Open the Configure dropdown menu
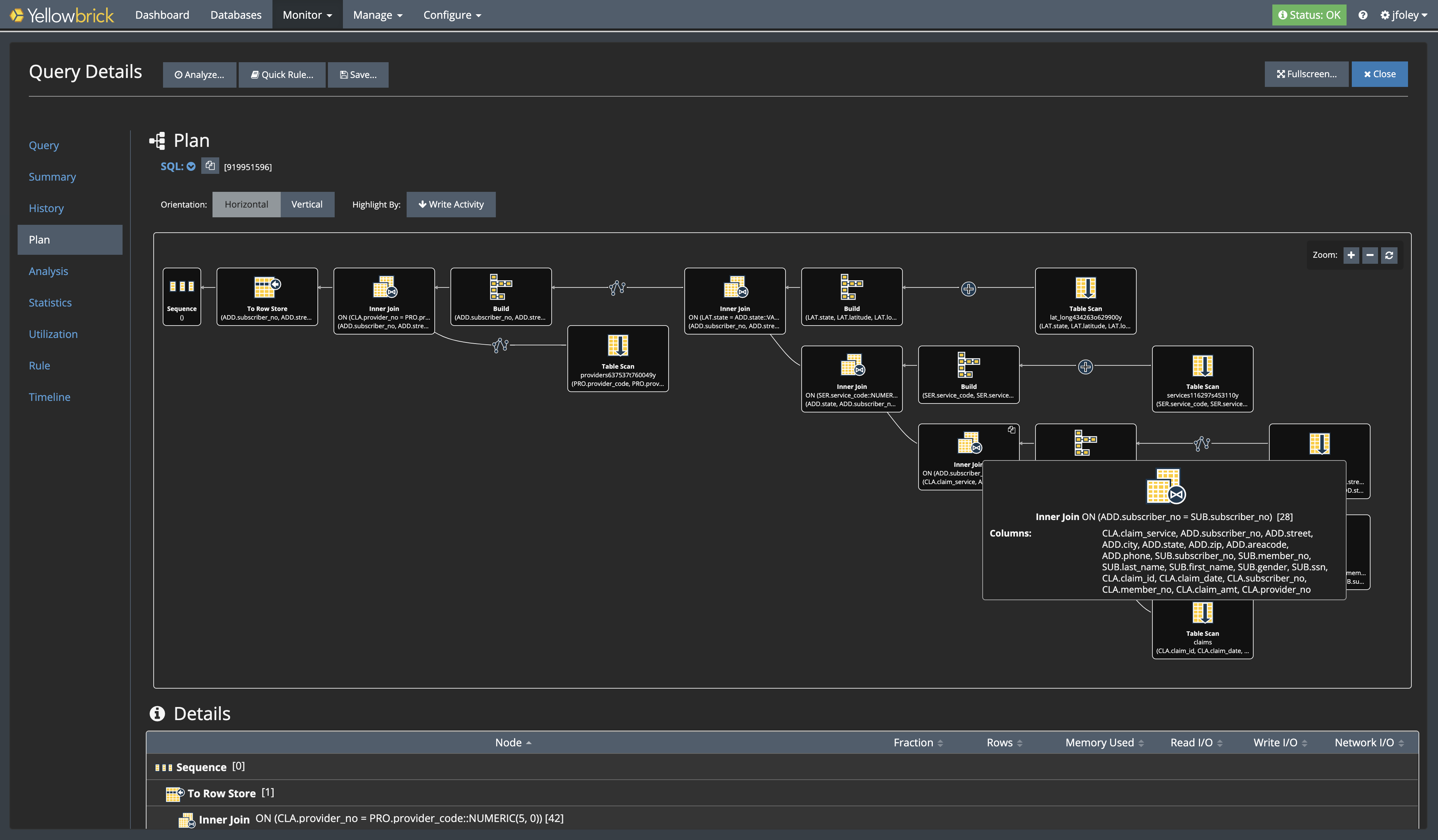The height and width of the screenshot is (840, 1438). [x=452, y=15]
